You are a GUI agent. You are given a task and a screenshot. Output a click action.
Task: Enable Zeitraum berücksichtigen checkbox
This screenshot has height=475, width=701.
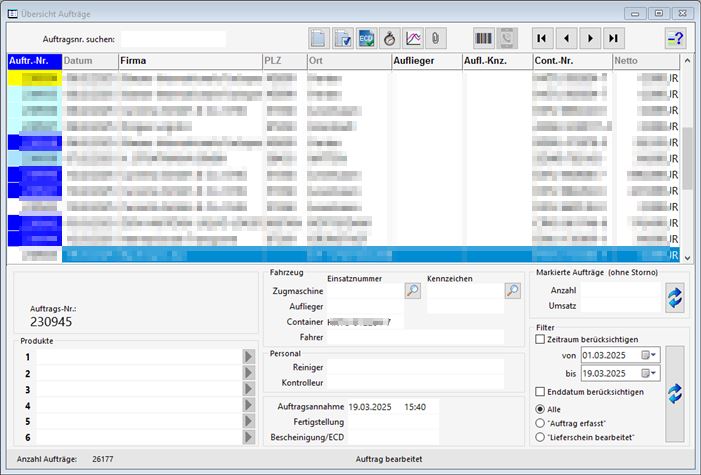(x=541, y=339)
